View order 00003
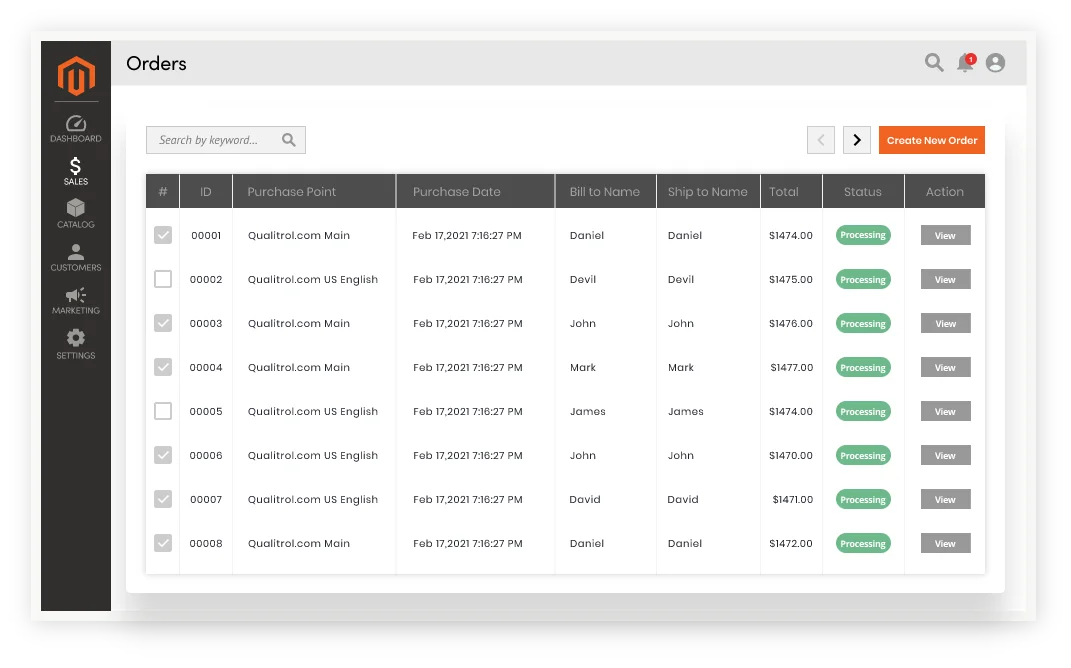The width and height of the screenshot is (1071, 668). (x=945, y=323)
